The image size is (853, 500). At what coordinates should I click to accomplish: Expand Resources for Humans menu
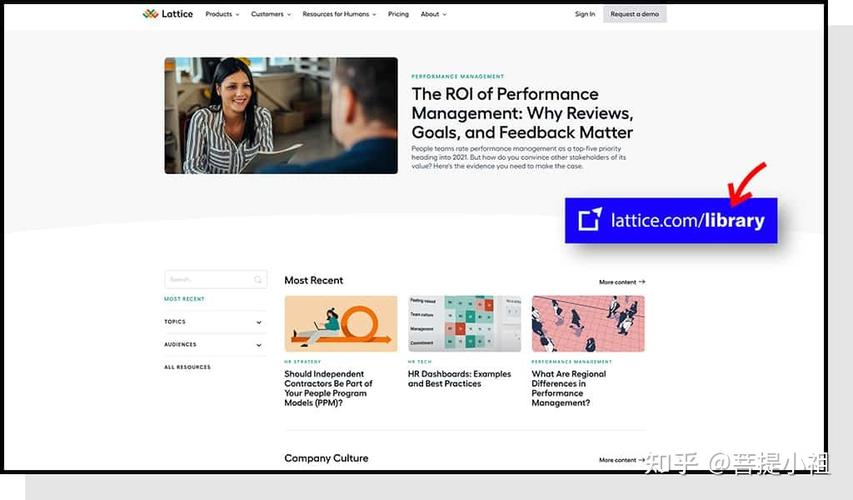pos(339,14)
